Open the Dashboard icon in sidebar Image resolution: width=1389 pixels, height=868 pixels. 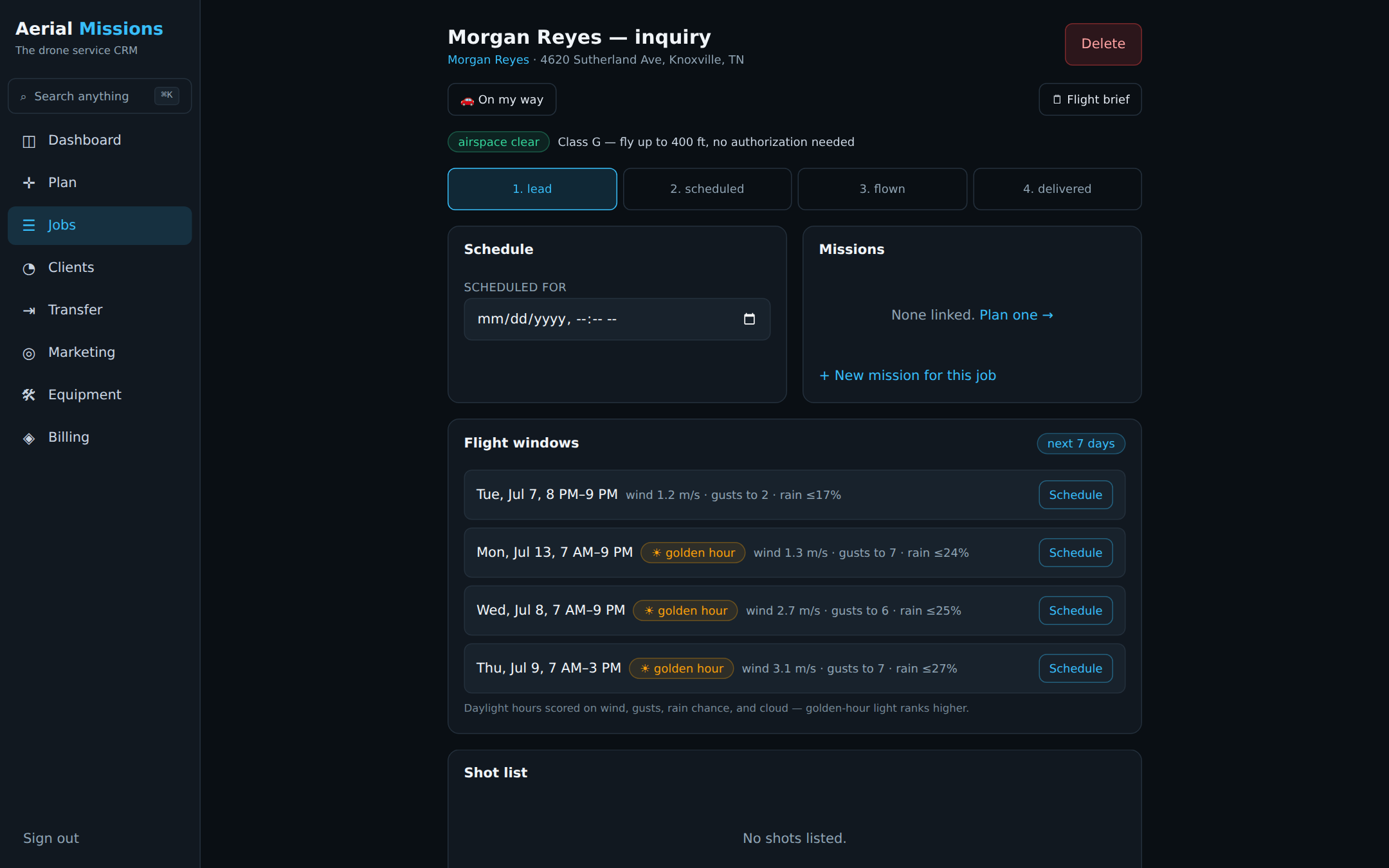point(29,141)
